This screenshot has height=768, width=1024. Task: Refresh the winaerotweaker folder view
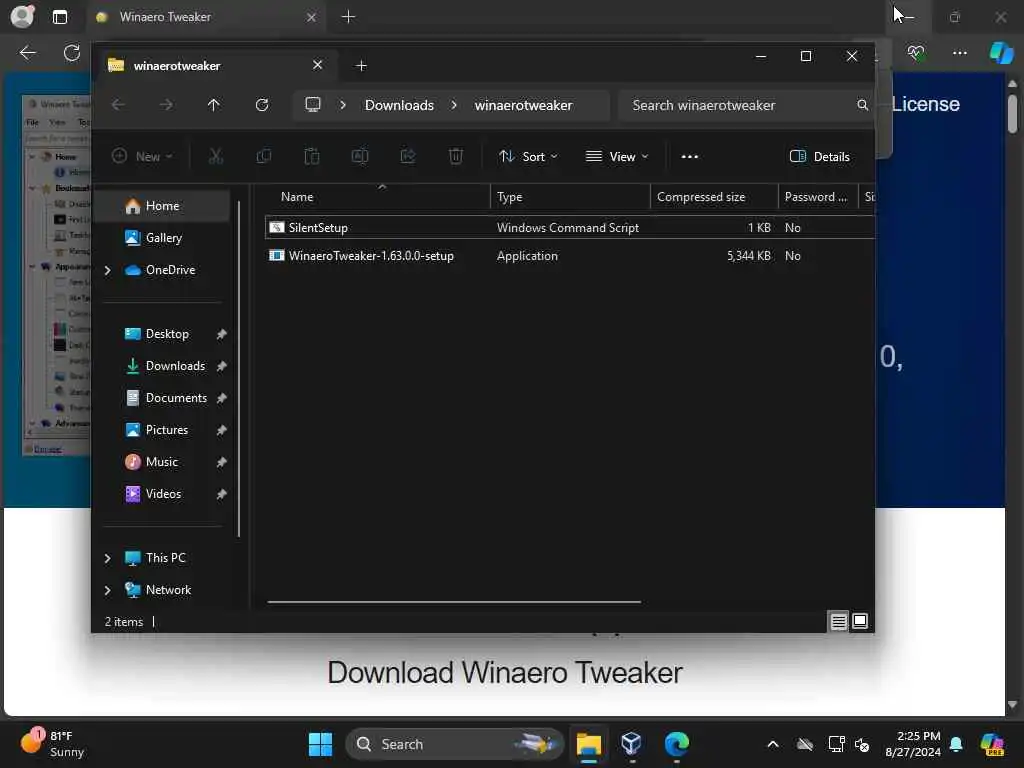[262, 105]
